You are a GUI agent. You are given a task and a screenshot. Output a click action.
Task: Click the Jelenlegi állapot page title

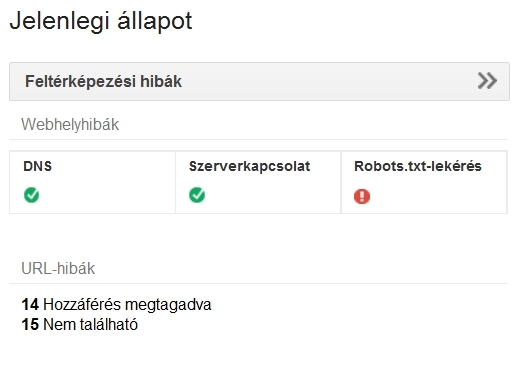point(101,21)
